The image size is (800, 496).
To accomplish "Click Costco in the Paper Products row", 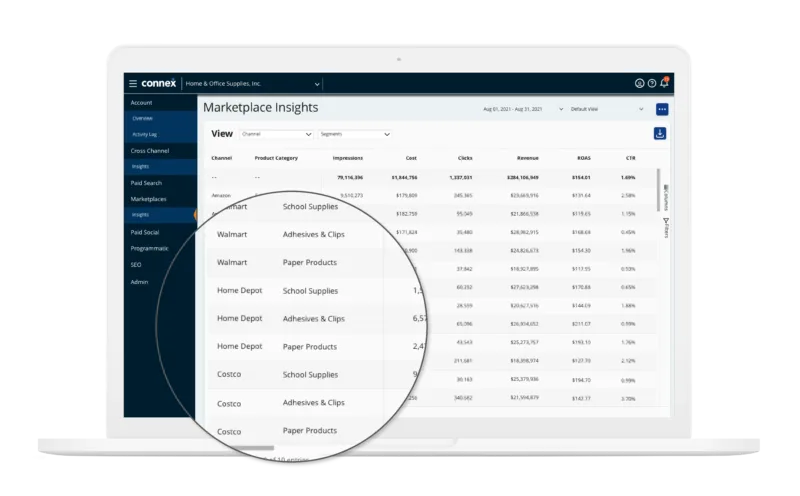I will pyautogui.click(x=229, y=432).
